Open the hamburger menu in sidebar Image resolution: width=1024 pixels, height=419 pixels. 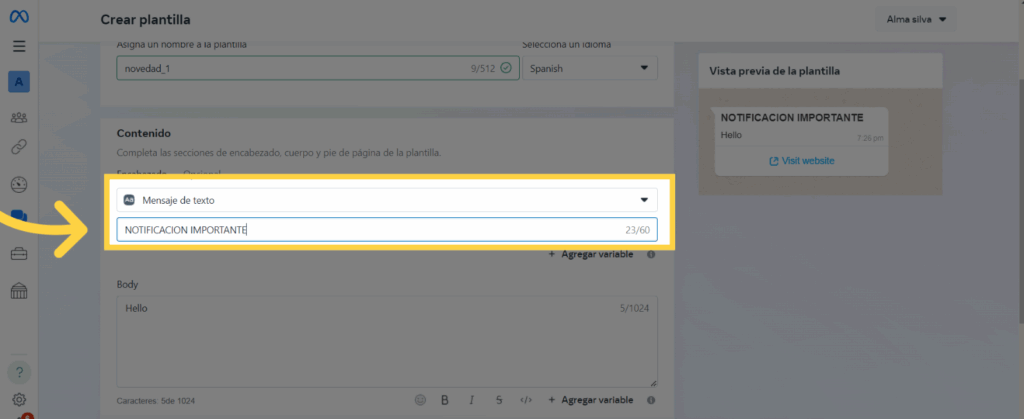point(19,46)
